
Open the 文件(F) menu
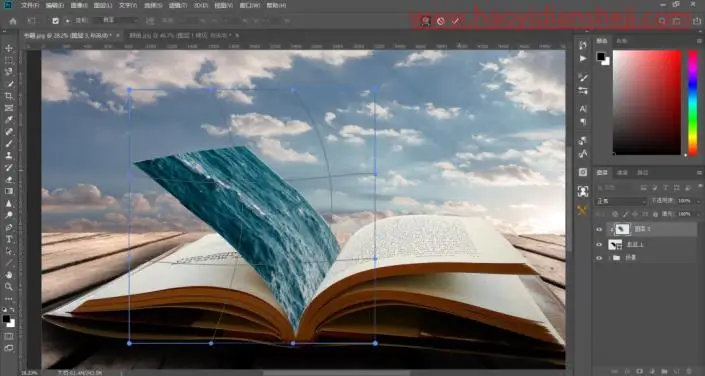(x=30, y=5)
